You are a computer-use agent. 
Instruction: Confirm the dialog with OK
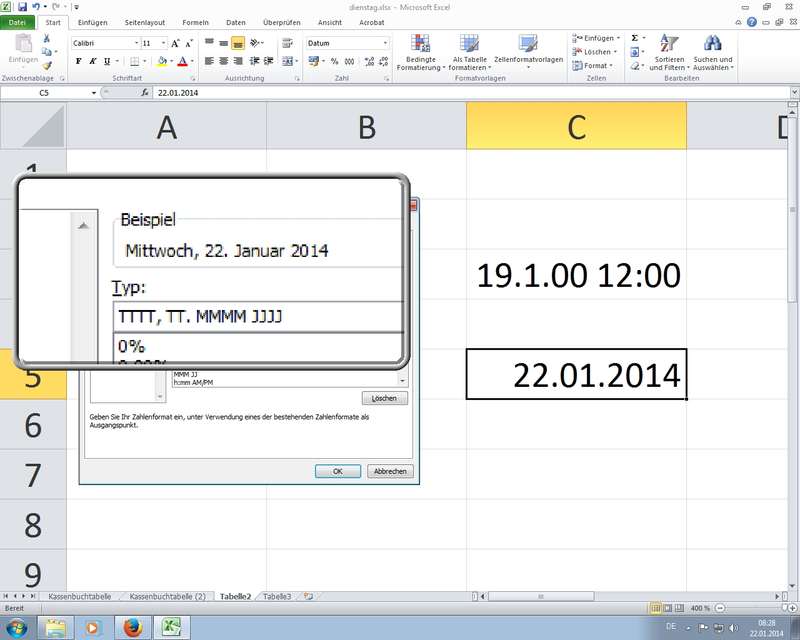click(338, 471)
